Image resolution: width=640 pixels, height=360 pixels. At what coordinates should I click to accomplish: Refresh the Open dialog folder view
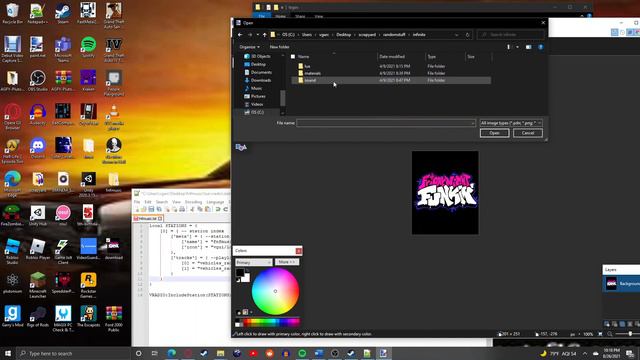468,35
